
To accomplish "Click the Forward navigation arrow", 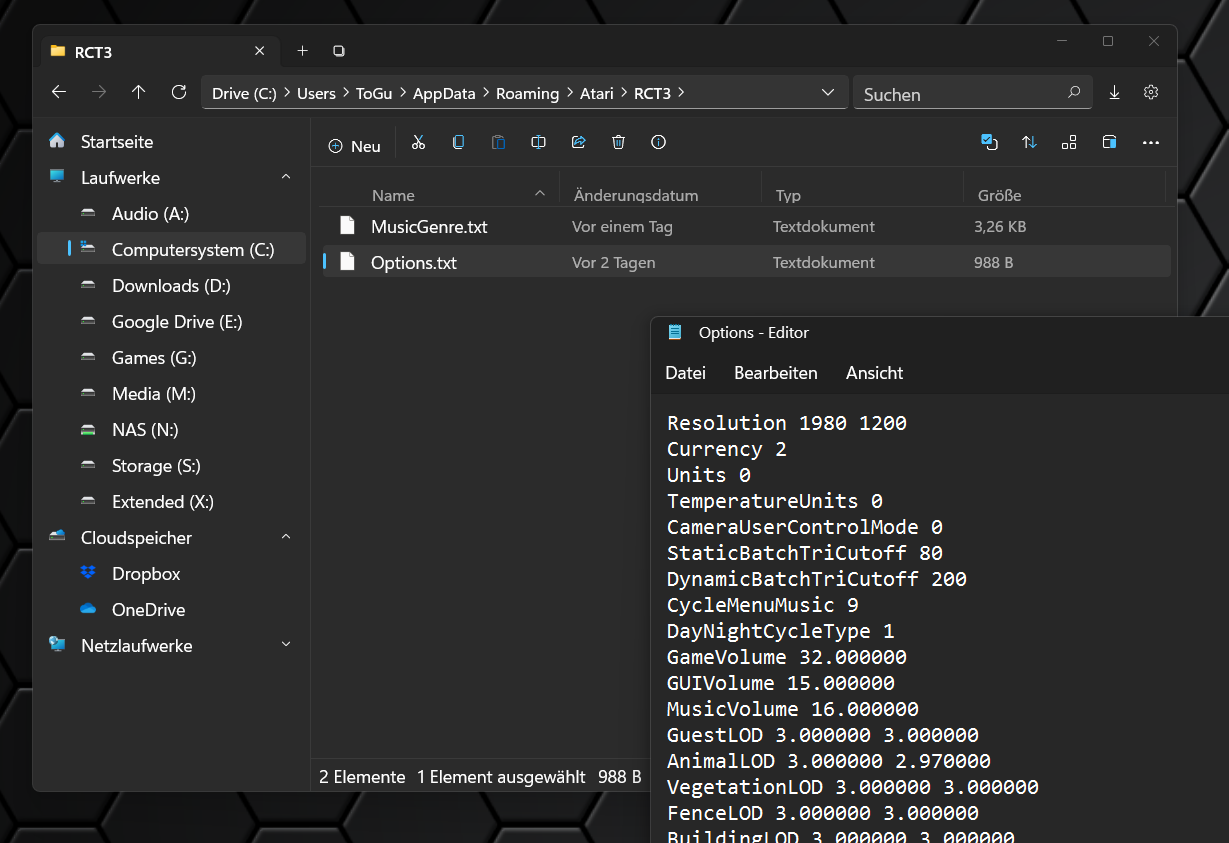I will (99, 93).
